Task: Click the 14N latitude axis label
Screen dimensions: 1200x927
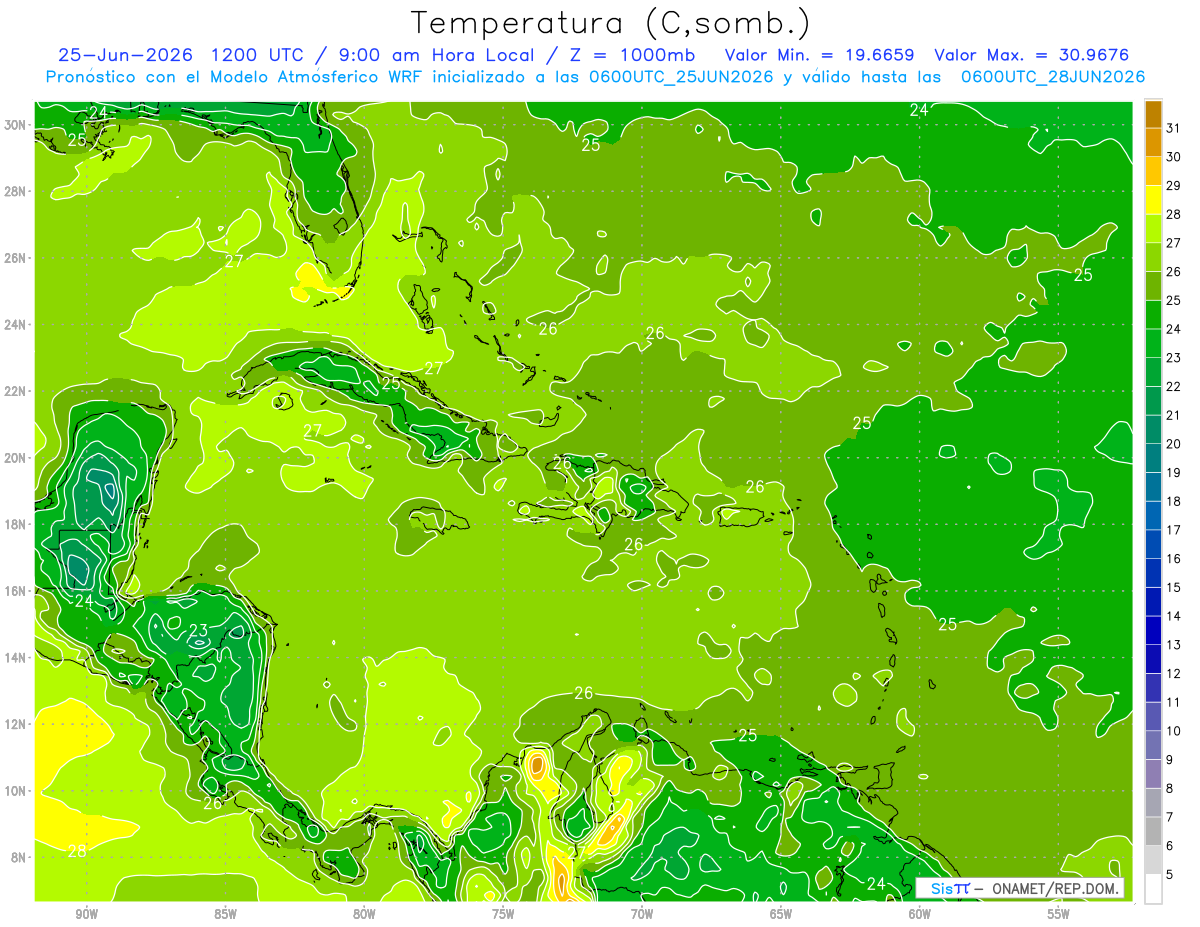Action: (x=17, y=657)
